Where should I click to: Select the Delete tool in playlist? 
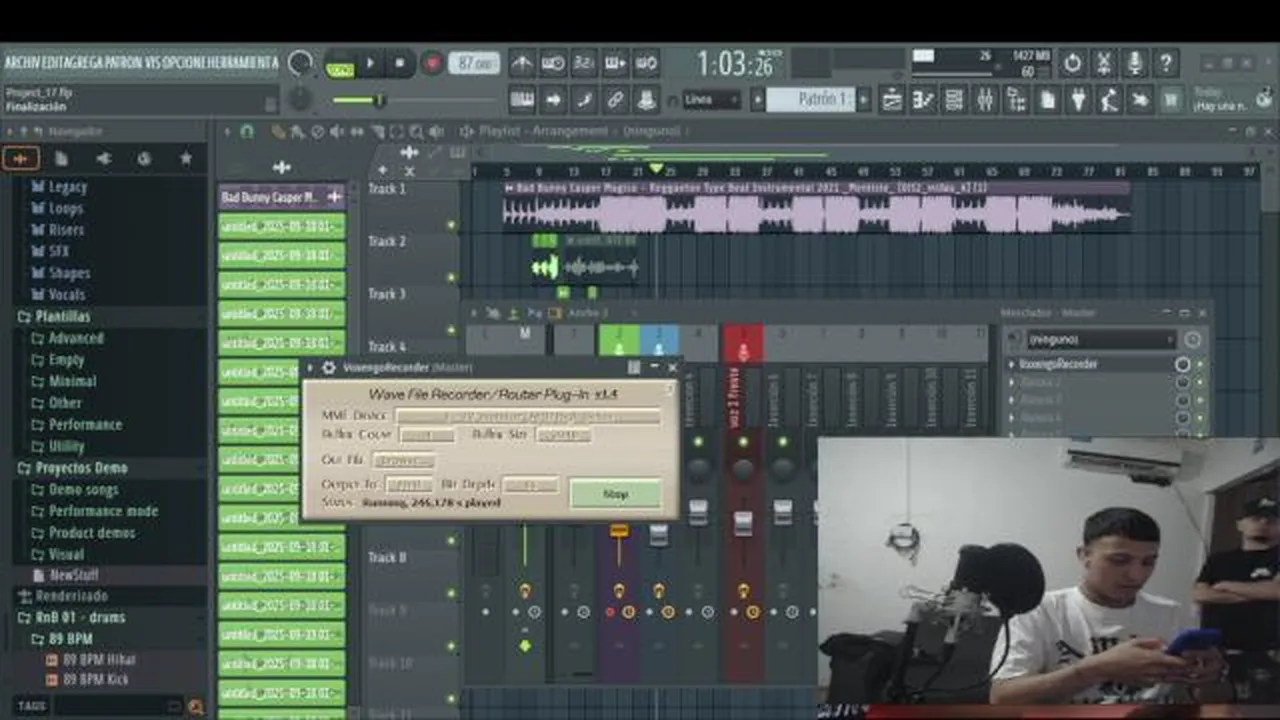(317, 131)
